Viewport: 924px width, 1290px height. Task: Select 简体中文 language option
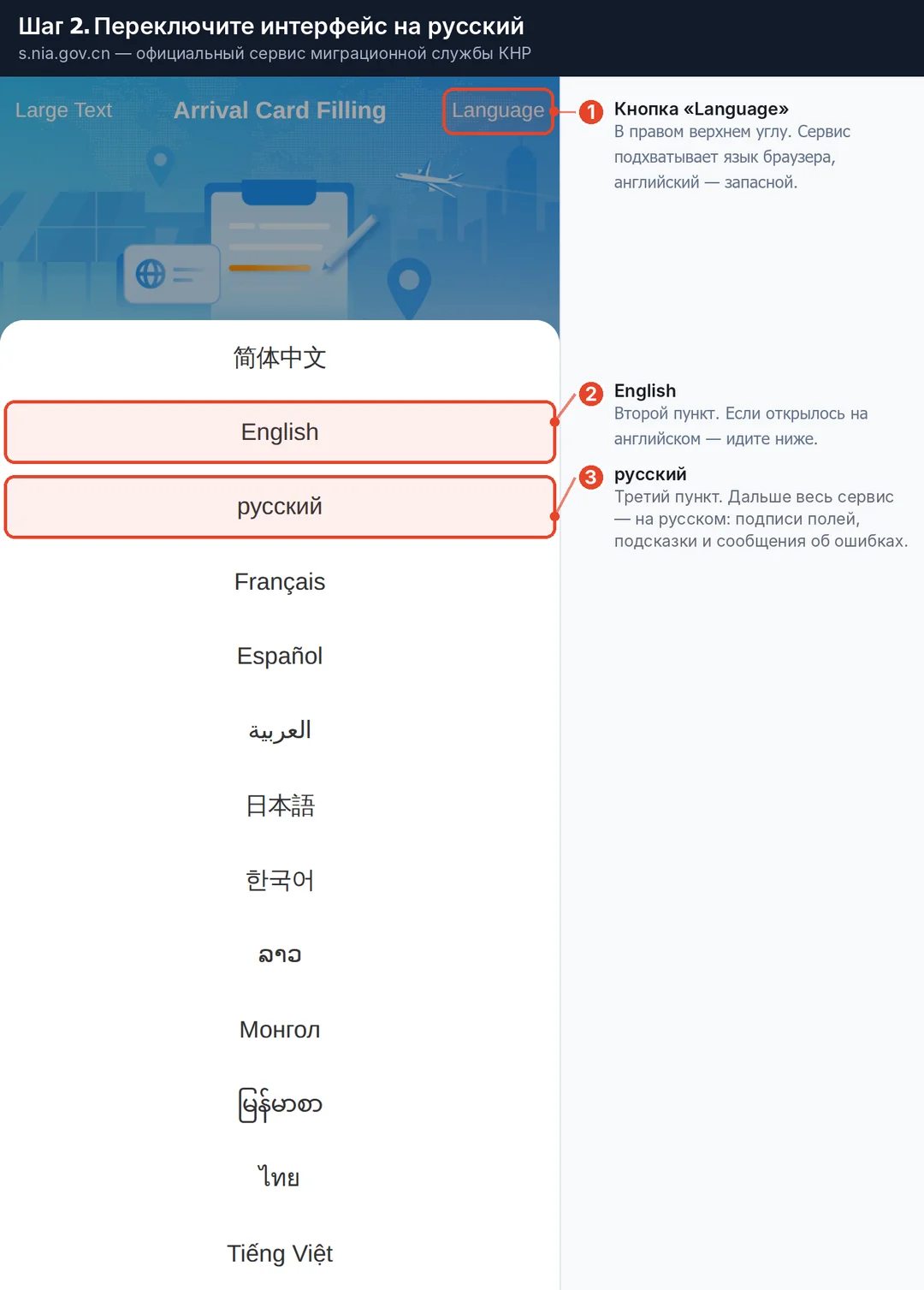[x=280, y=357]
